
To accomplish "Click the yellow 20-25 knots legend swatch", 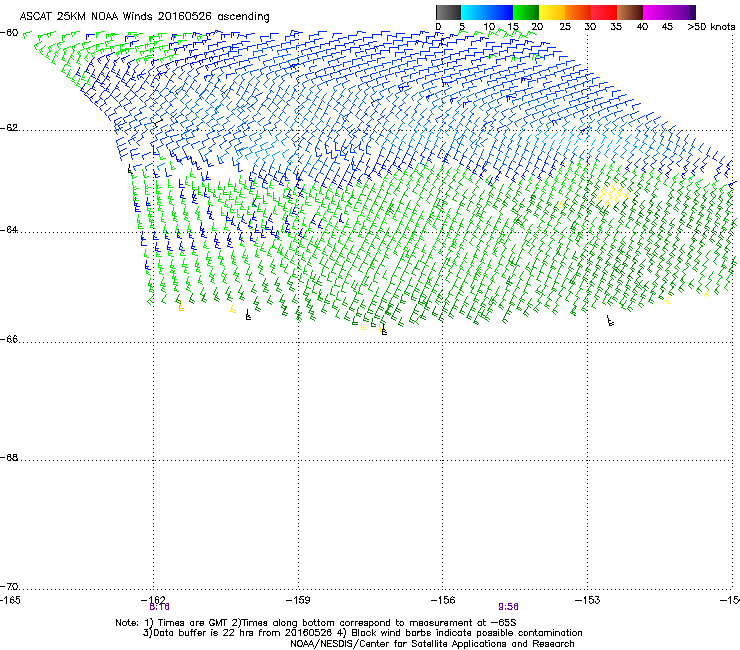I will [x=552, y=12].
